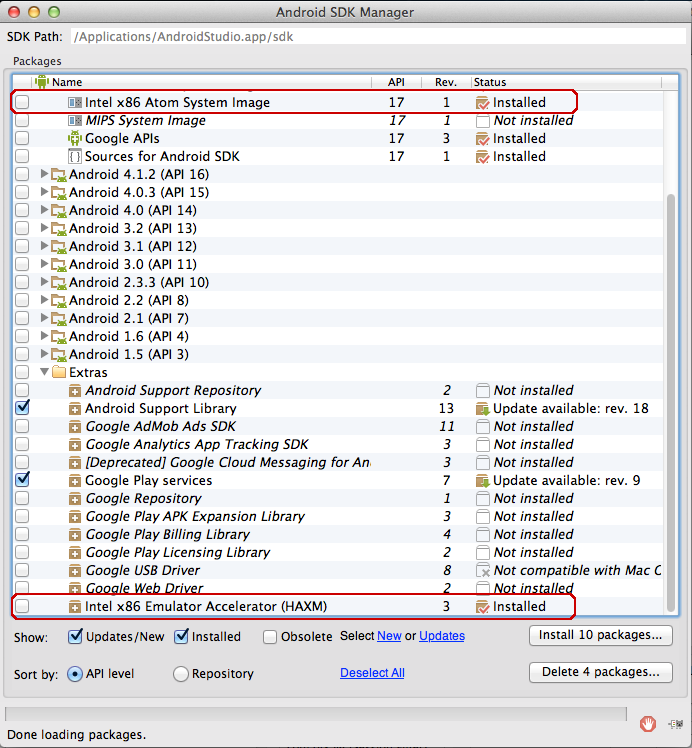The height and width of the screenshot is (748, 692).
Task: Click the MIPS System Image icon
Action: click(75, 121)
